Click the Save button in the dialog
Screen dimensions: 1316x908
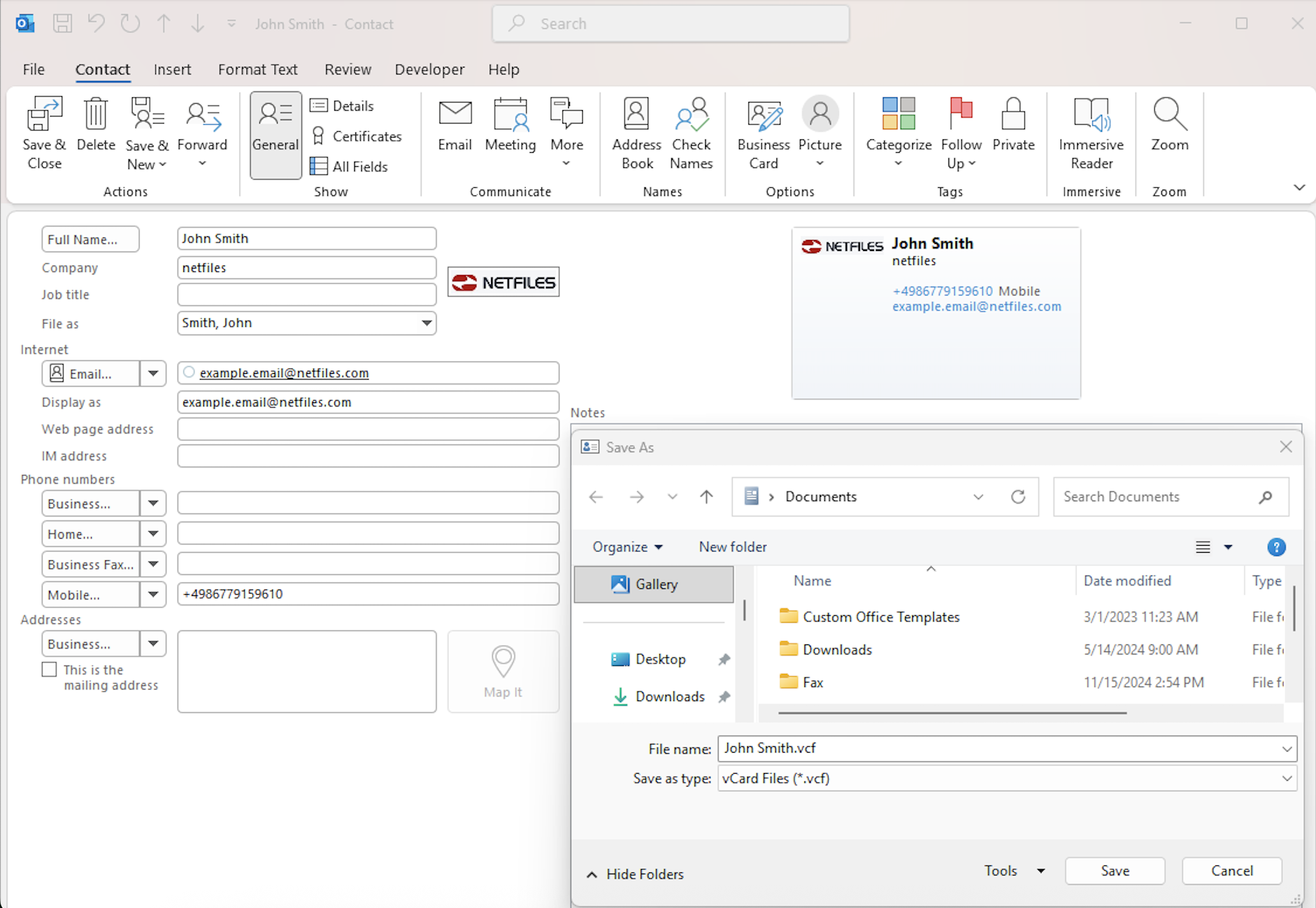(x=1115, y=870)
